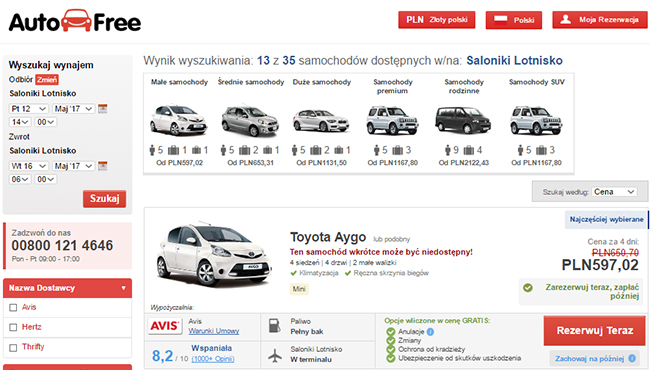Open Warunki Umowy link
Image resolution: width=650 pixels, height=370 pixels.
[213, 331]
